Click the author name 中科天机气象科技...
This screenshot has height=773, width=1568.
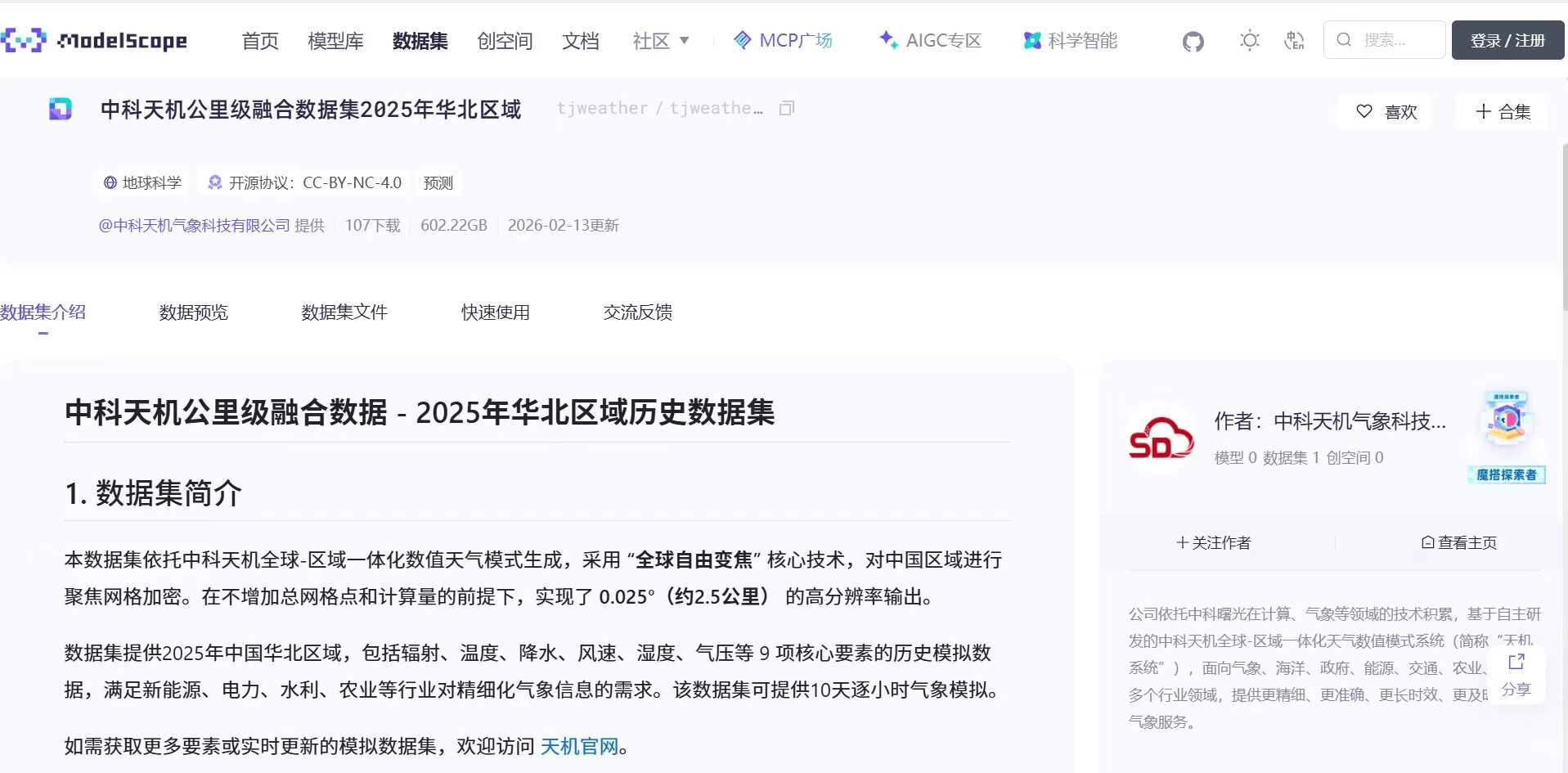point(1359,421)
